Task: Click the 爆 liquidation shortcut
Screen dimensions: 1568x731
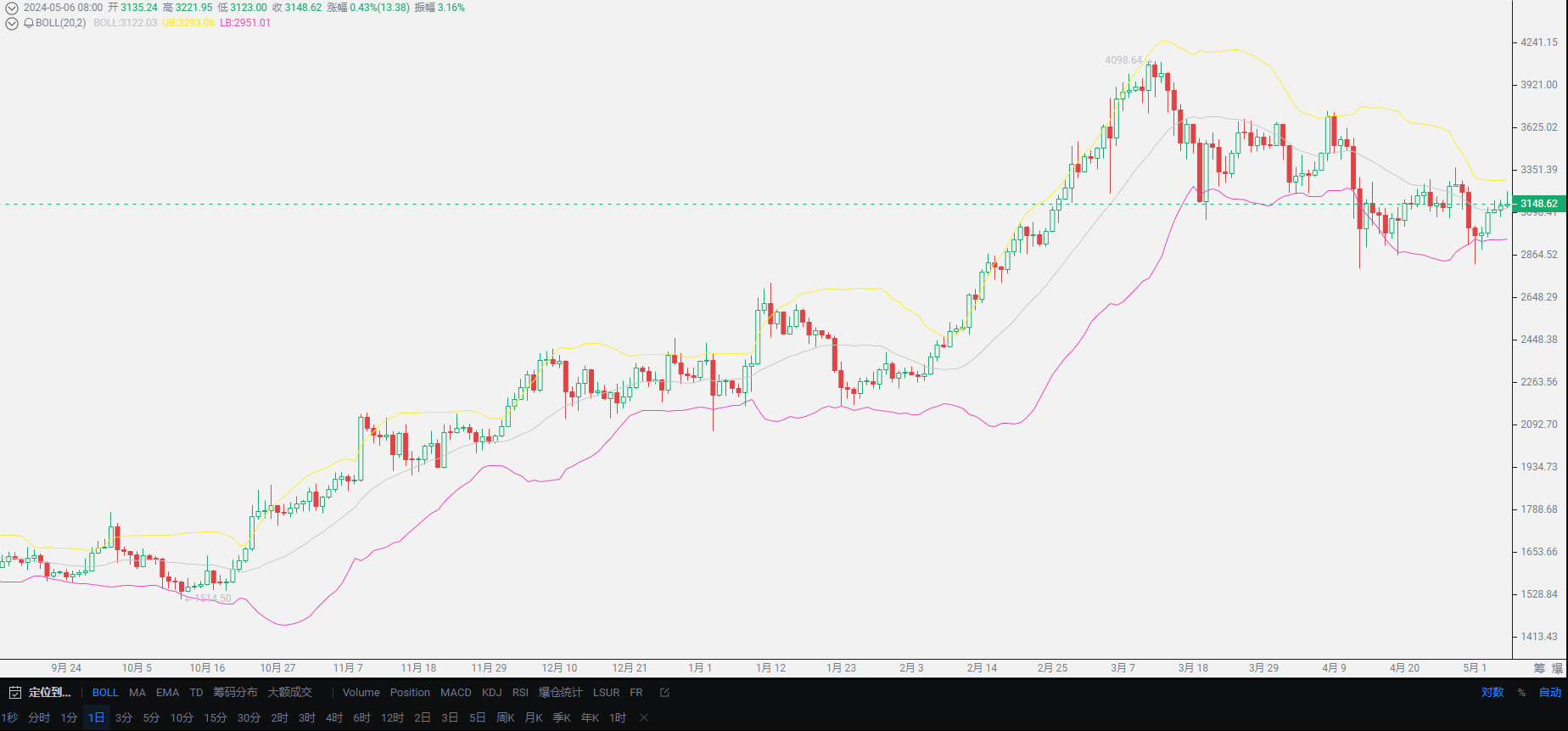Action: tap(1557, 668)
